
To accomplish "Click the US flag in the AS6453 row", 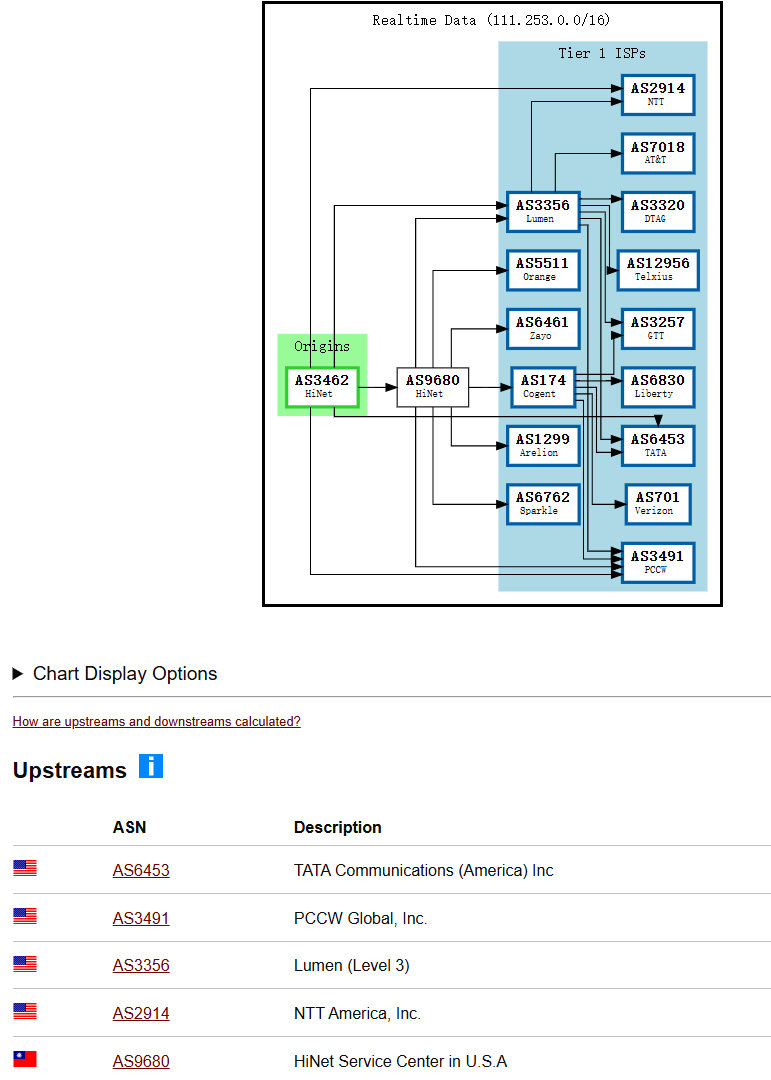I will [x=25, y=868].
